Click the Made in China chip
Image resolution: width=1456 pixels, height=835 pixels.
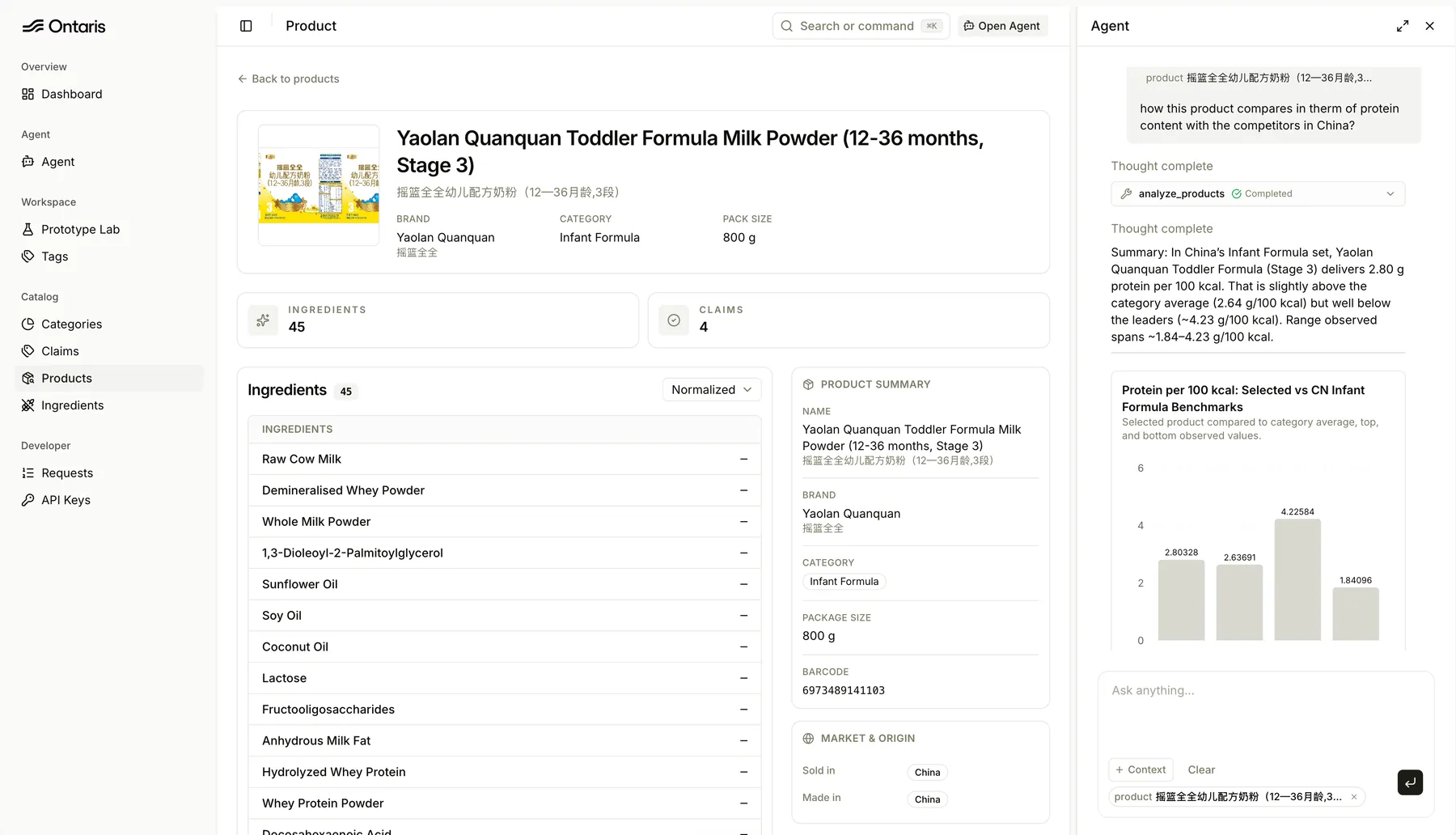(x=927, y=799)
